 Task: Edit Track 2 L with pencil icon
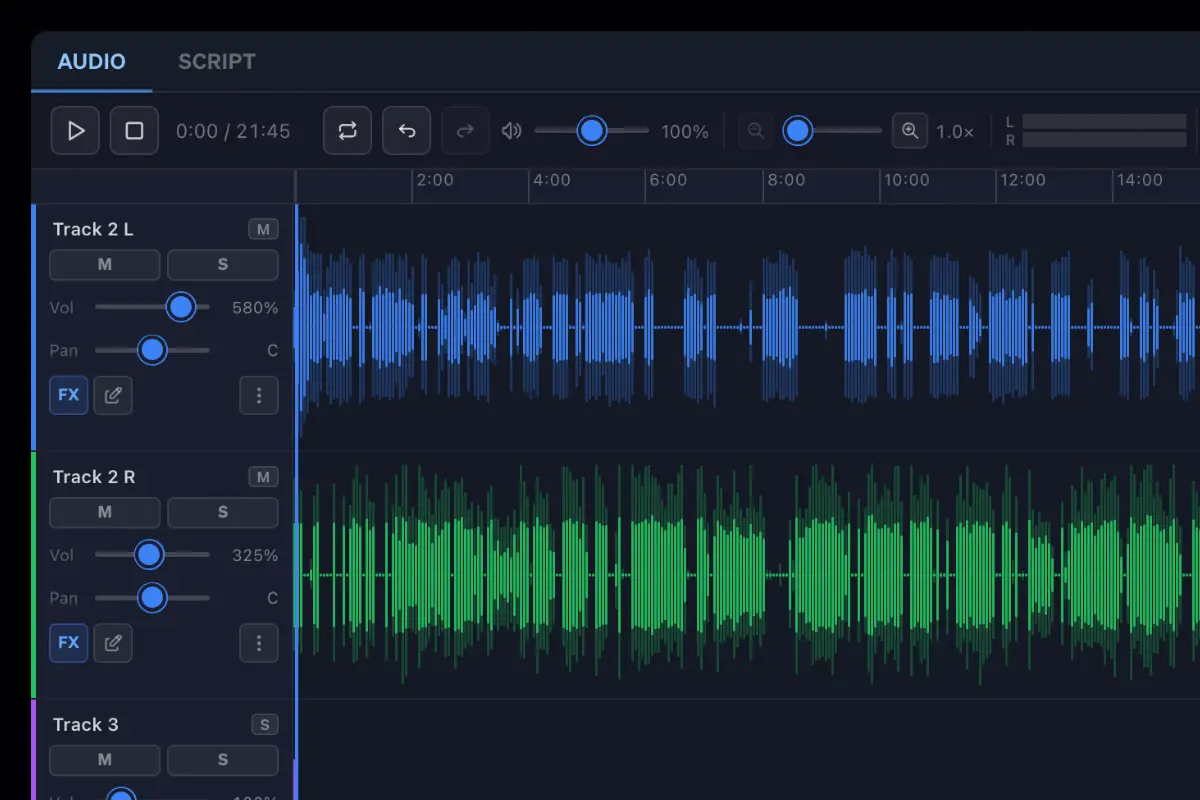113,395
